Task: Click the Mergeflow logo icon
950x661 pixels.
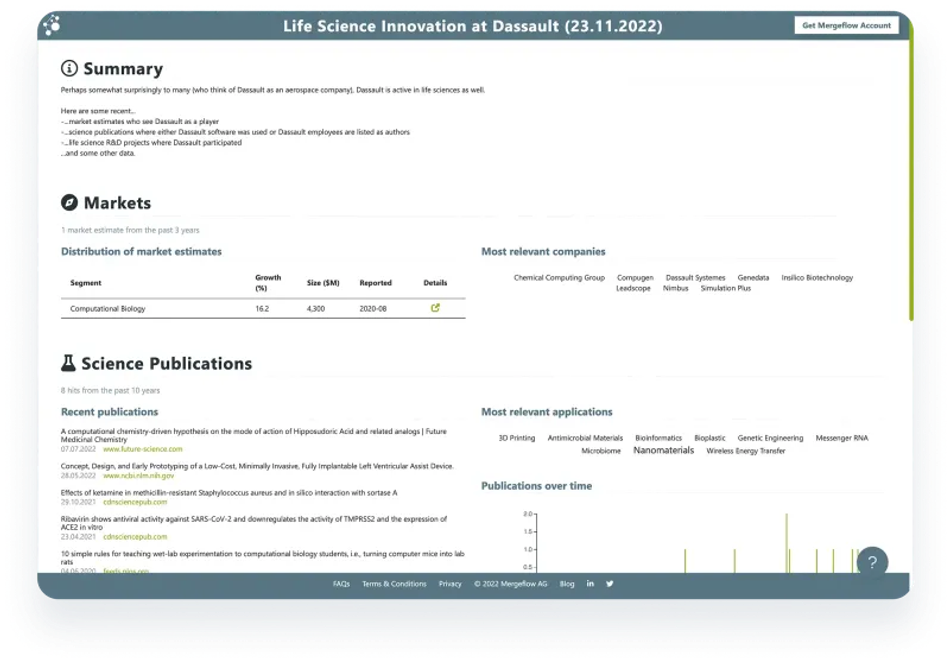Action: coord(52,25)
